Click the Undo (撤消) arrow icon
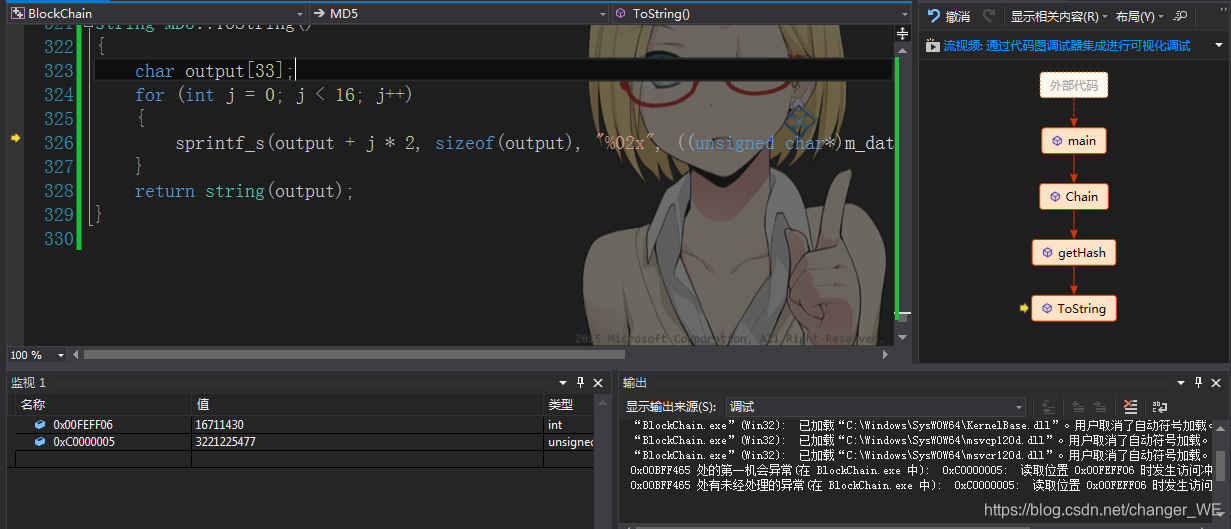 coord(934,16)
